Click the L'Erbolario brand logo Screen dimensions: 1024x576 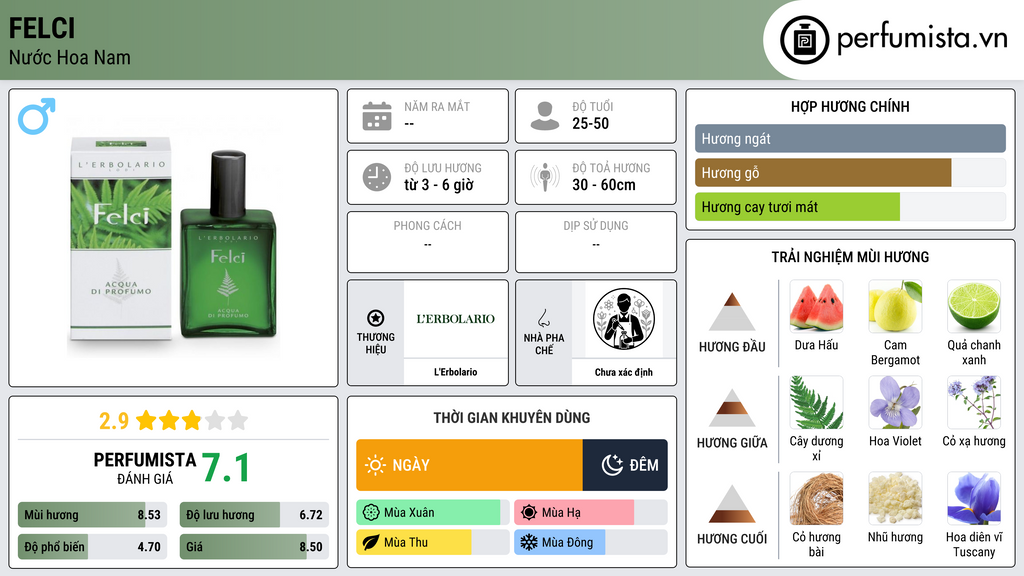coord(456,319)
